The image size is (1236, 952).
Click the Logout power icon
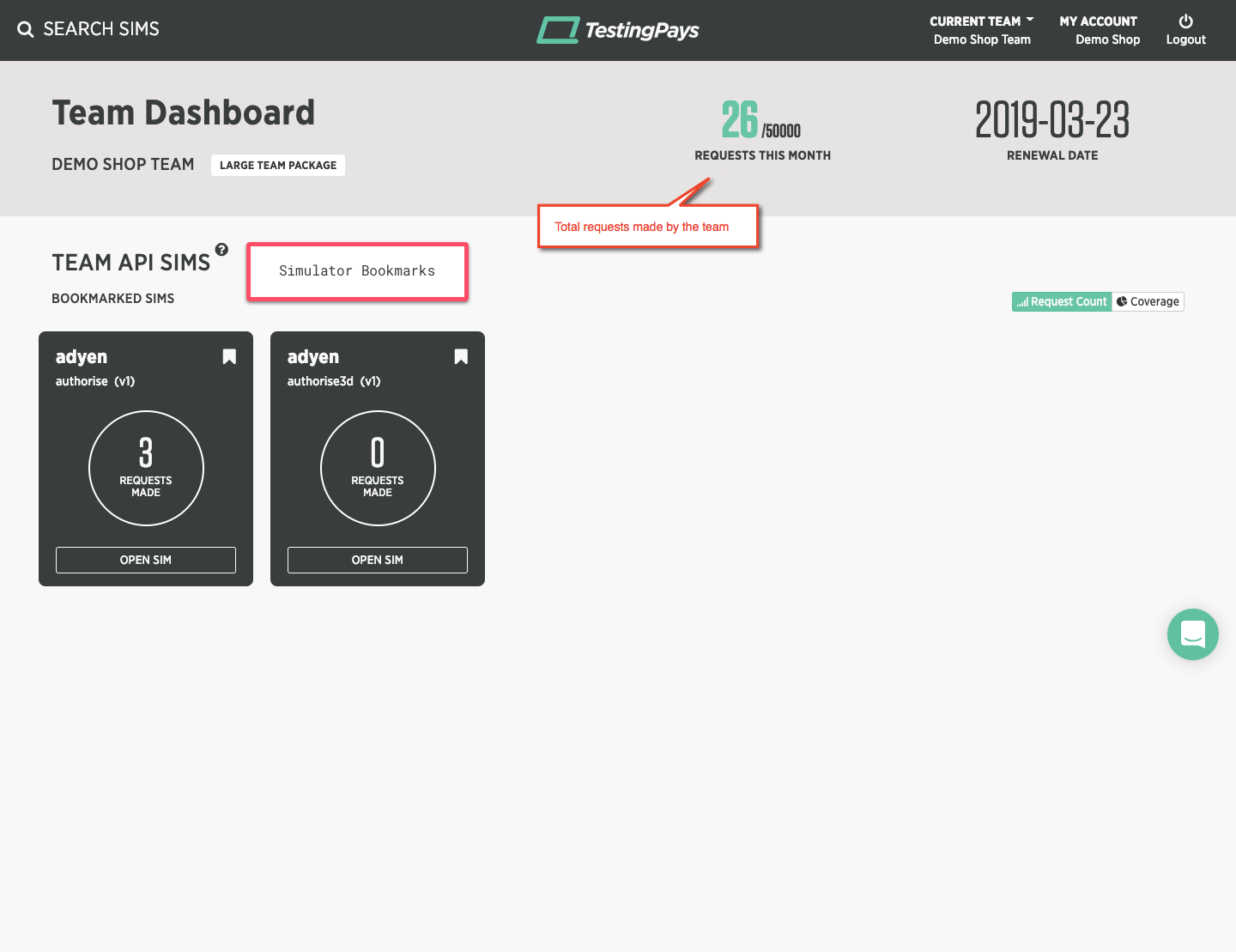[1186, 21]
